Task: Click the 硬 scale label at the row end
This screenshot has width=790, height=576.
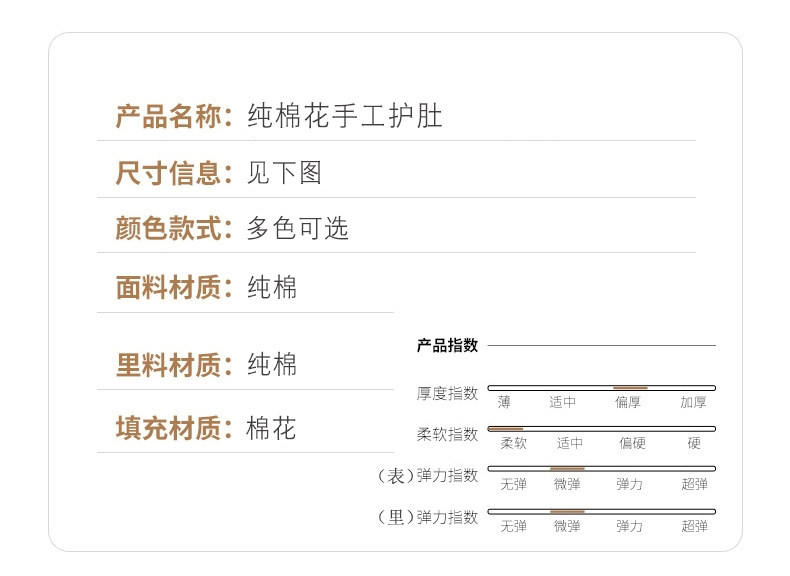Action: tap(694, 443)
